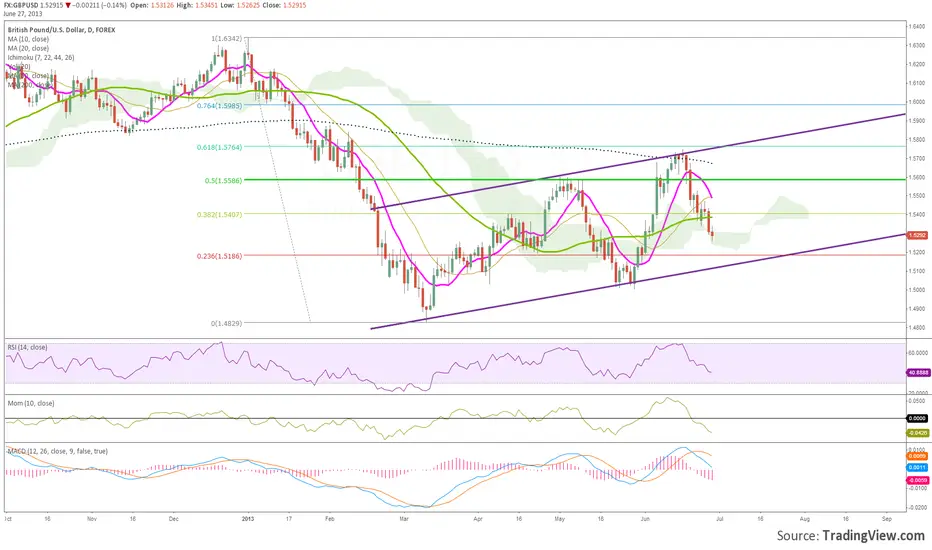Click the May label on time axis
932x550 pixels.
[559, 518]
